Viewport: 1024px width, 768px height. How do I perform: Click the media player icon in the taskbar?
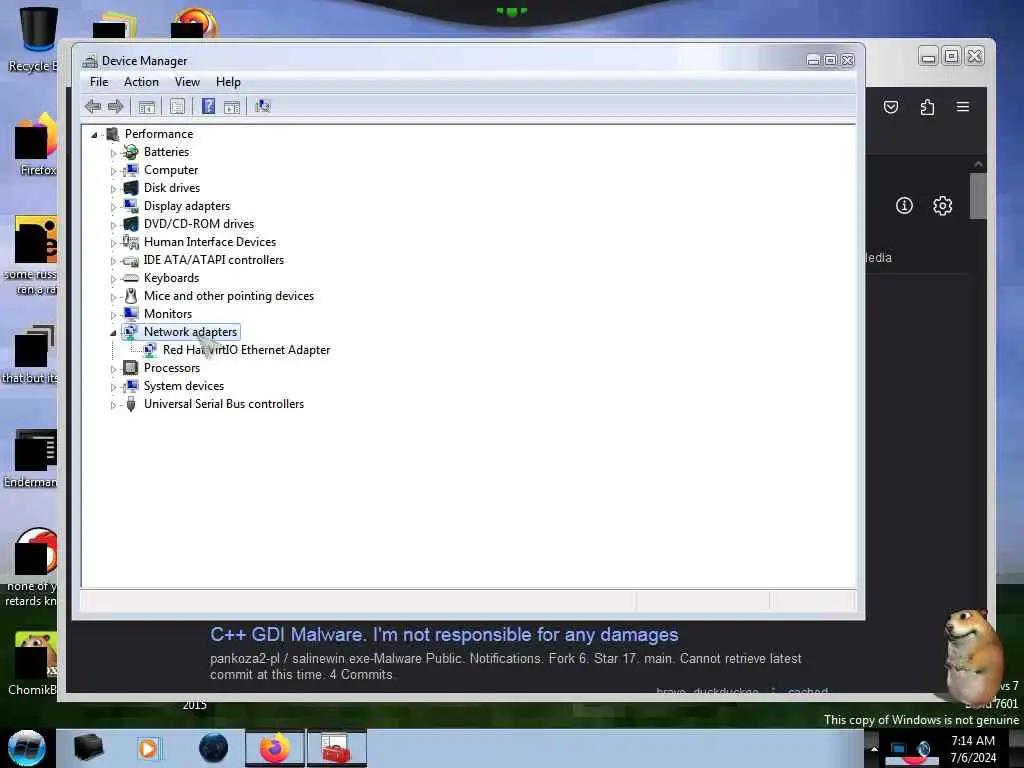tap(148, 748)
